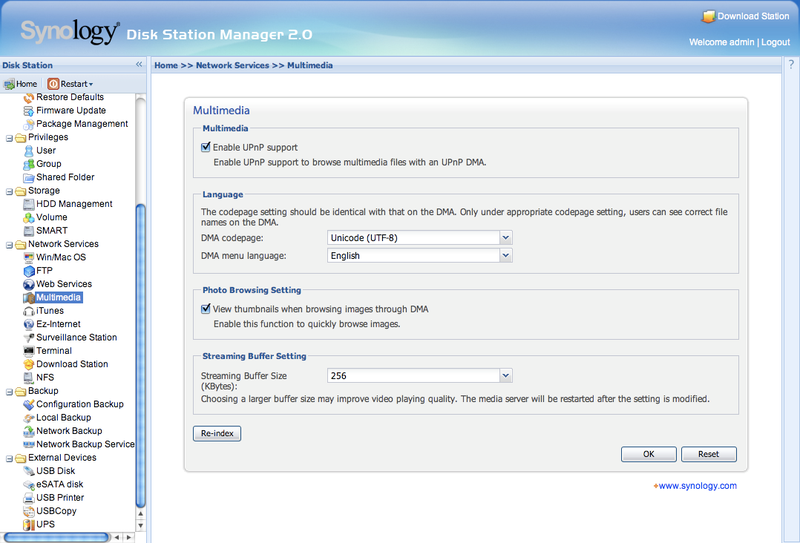Select the Configuration Backup icon

click(29, 404)
